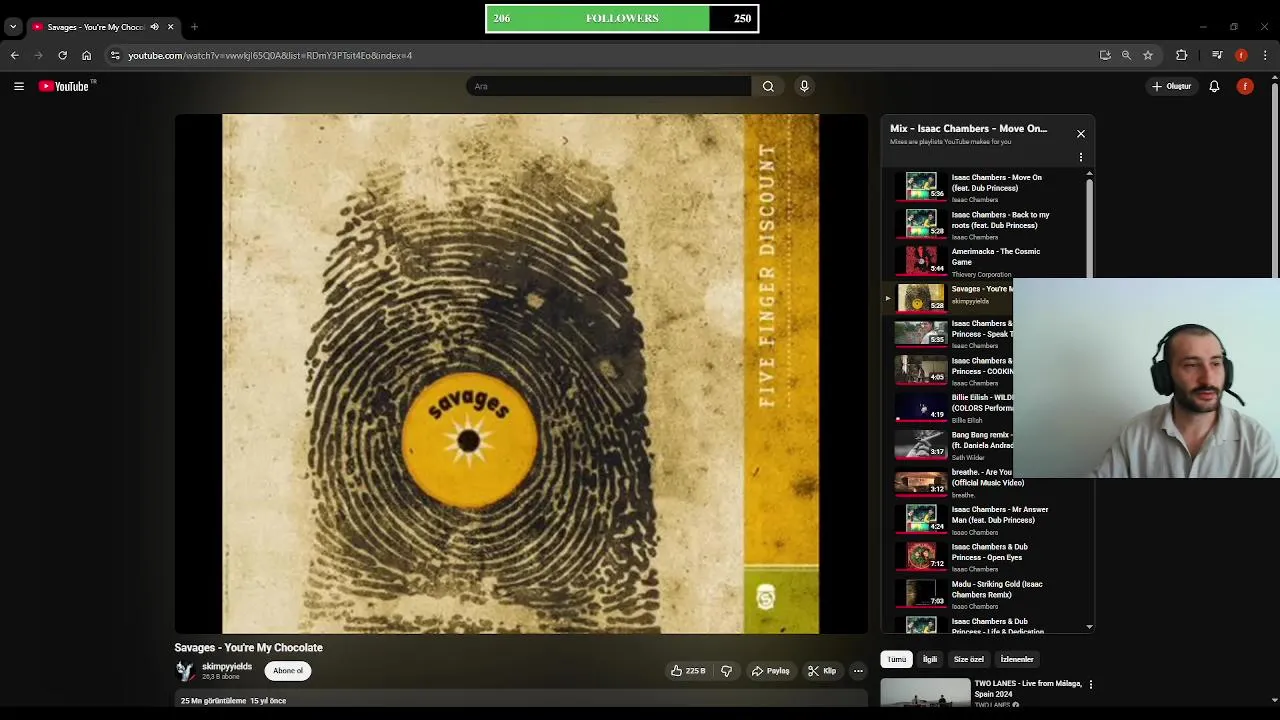
Task: Open the YouTube account avatar menu
Action: 1245,86
